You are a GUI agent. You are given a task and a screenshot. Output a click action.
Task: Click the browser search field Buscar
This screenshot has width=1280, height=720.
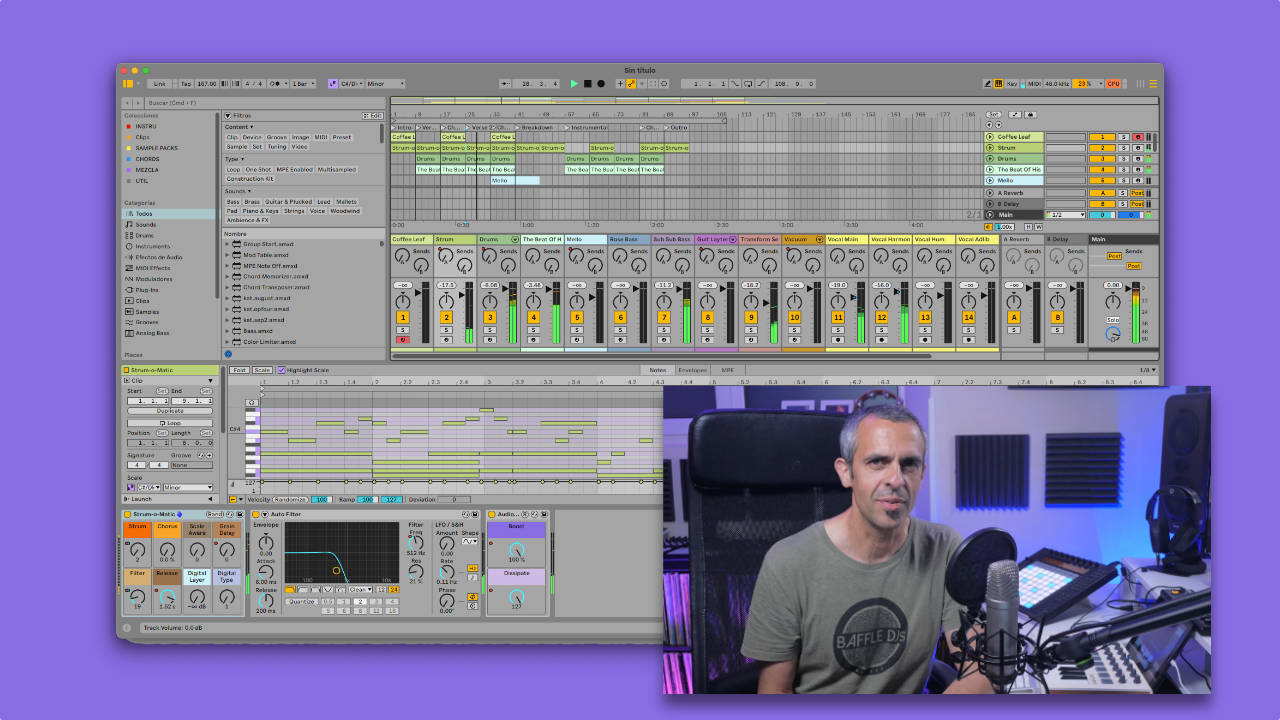coord(200,102)
